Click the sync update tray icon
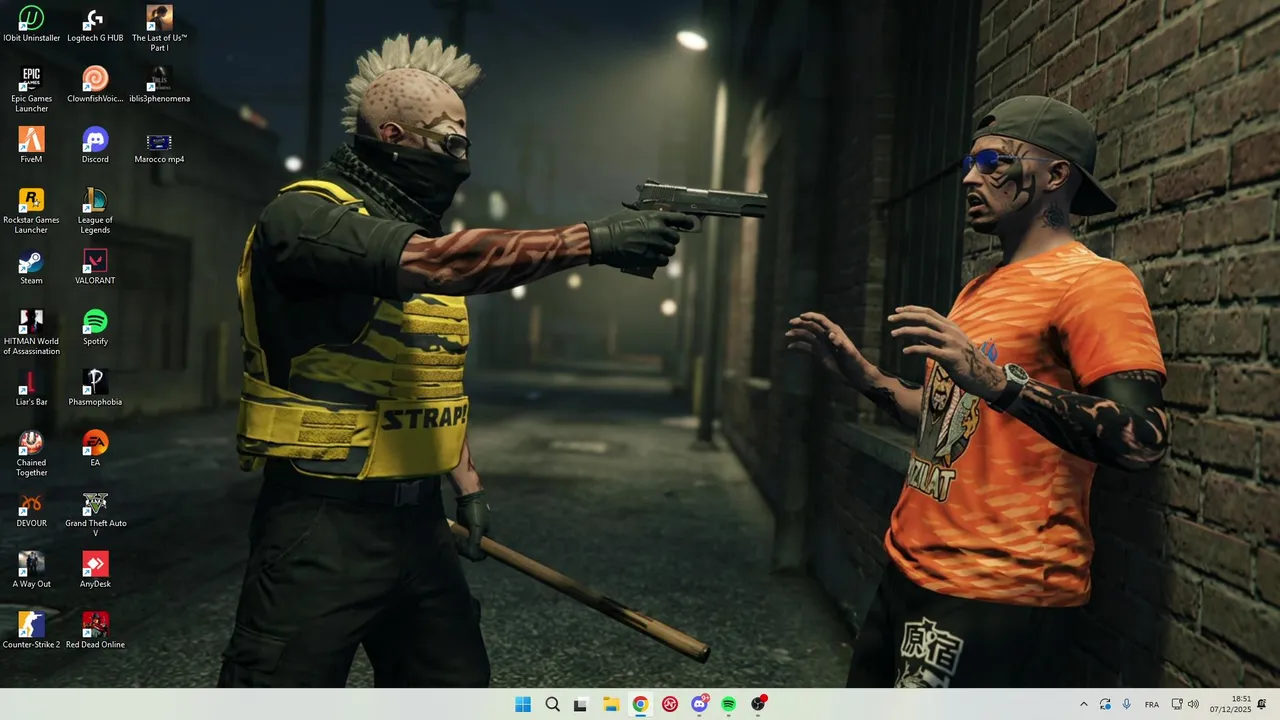 (x=1105, y=704)
